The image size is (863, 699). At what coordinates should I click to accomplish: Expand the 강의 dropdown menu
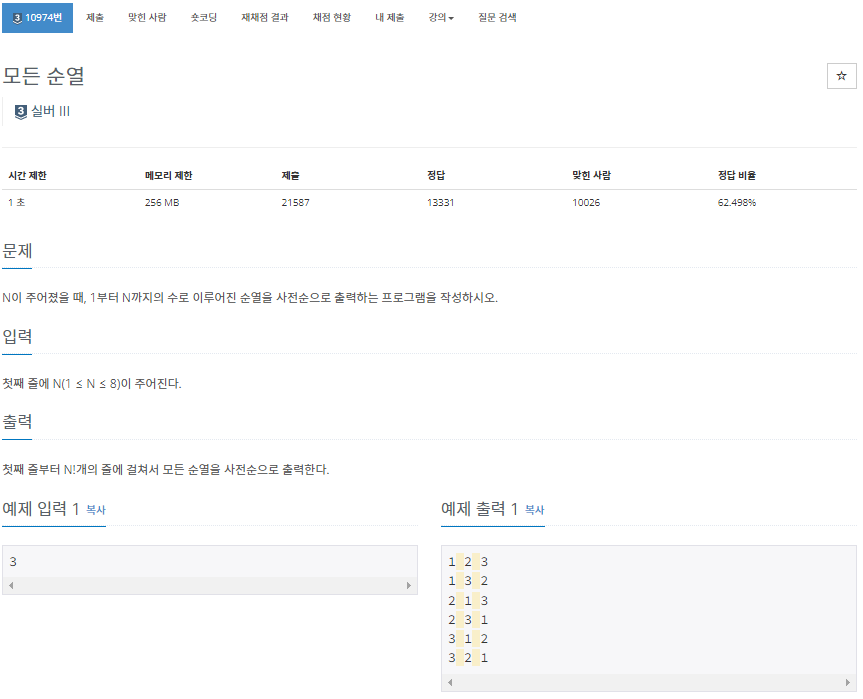click(x=441, y=18)
